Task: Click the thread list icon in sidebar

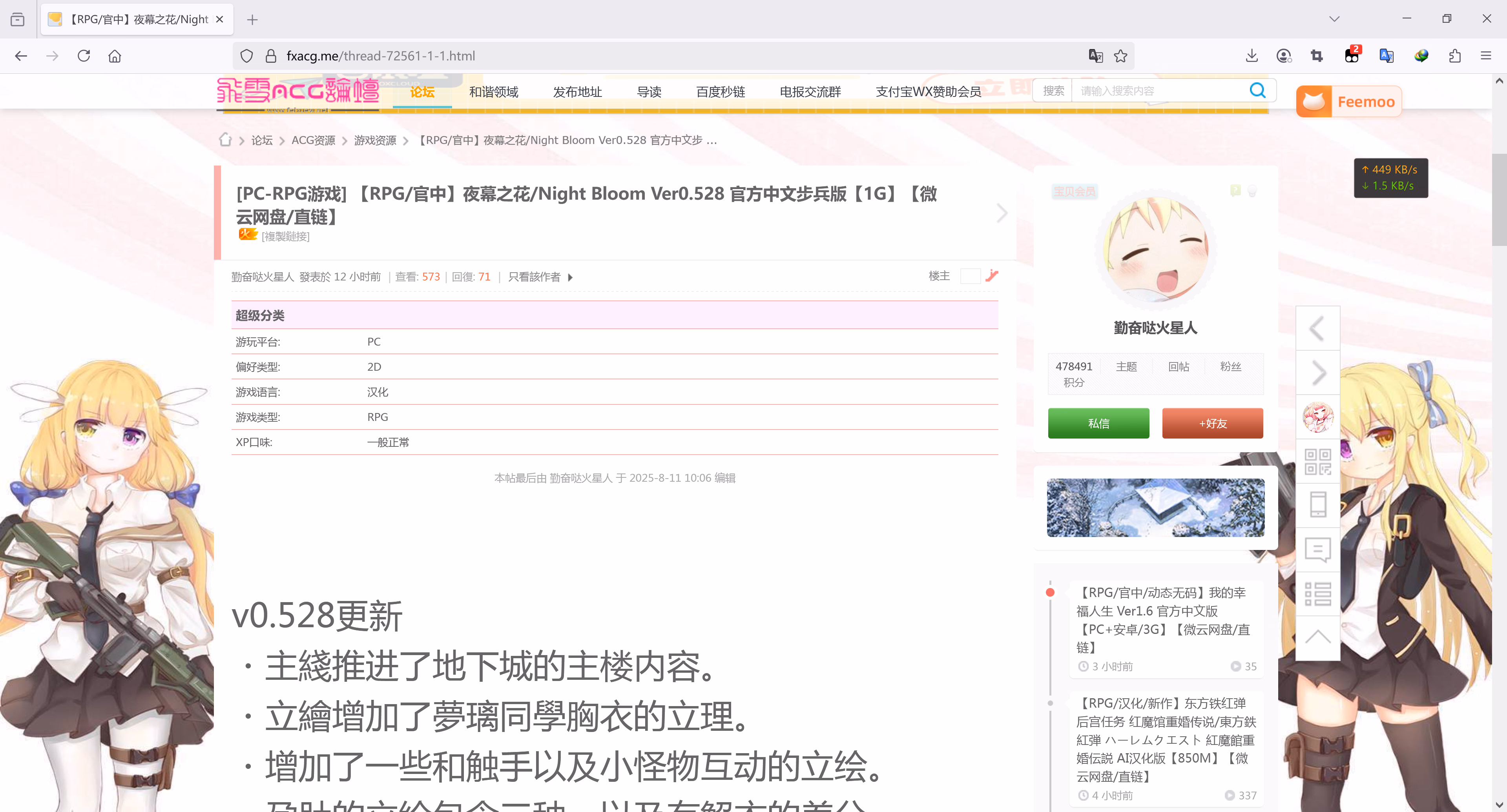Action: [x=1317, y=594]
